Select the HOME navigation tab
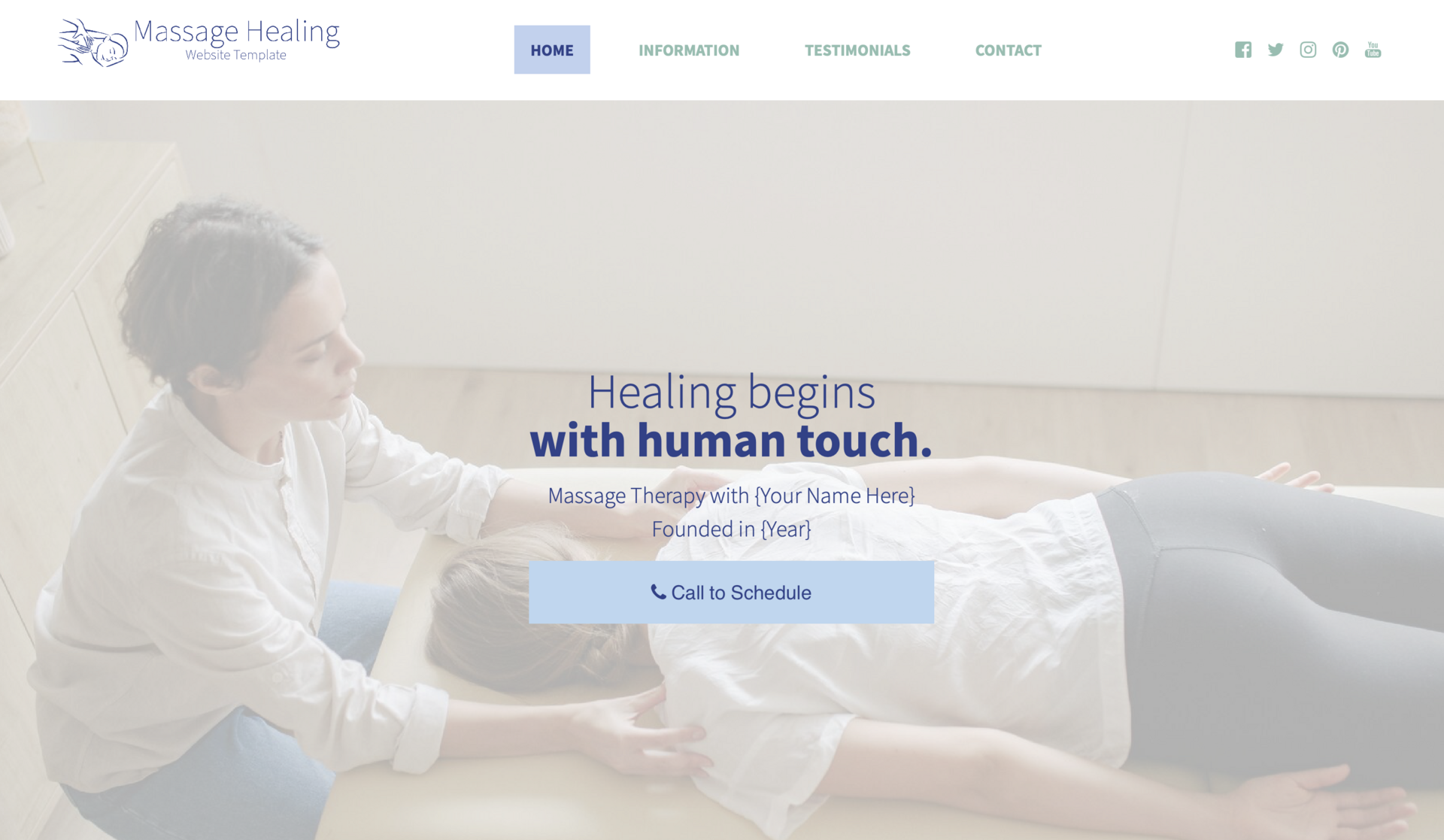This screenshot has height=840, width=1444. pos(552,50)
